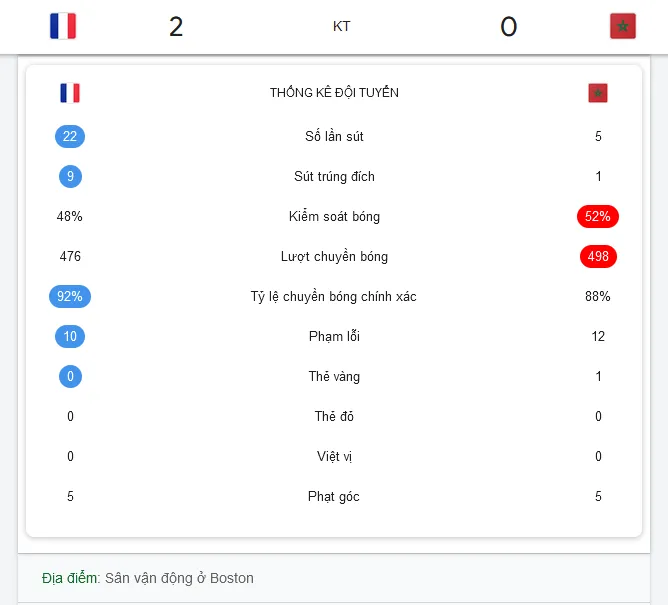Click Morocco's score of 0
668x605 pixels.
coord(509,26)
